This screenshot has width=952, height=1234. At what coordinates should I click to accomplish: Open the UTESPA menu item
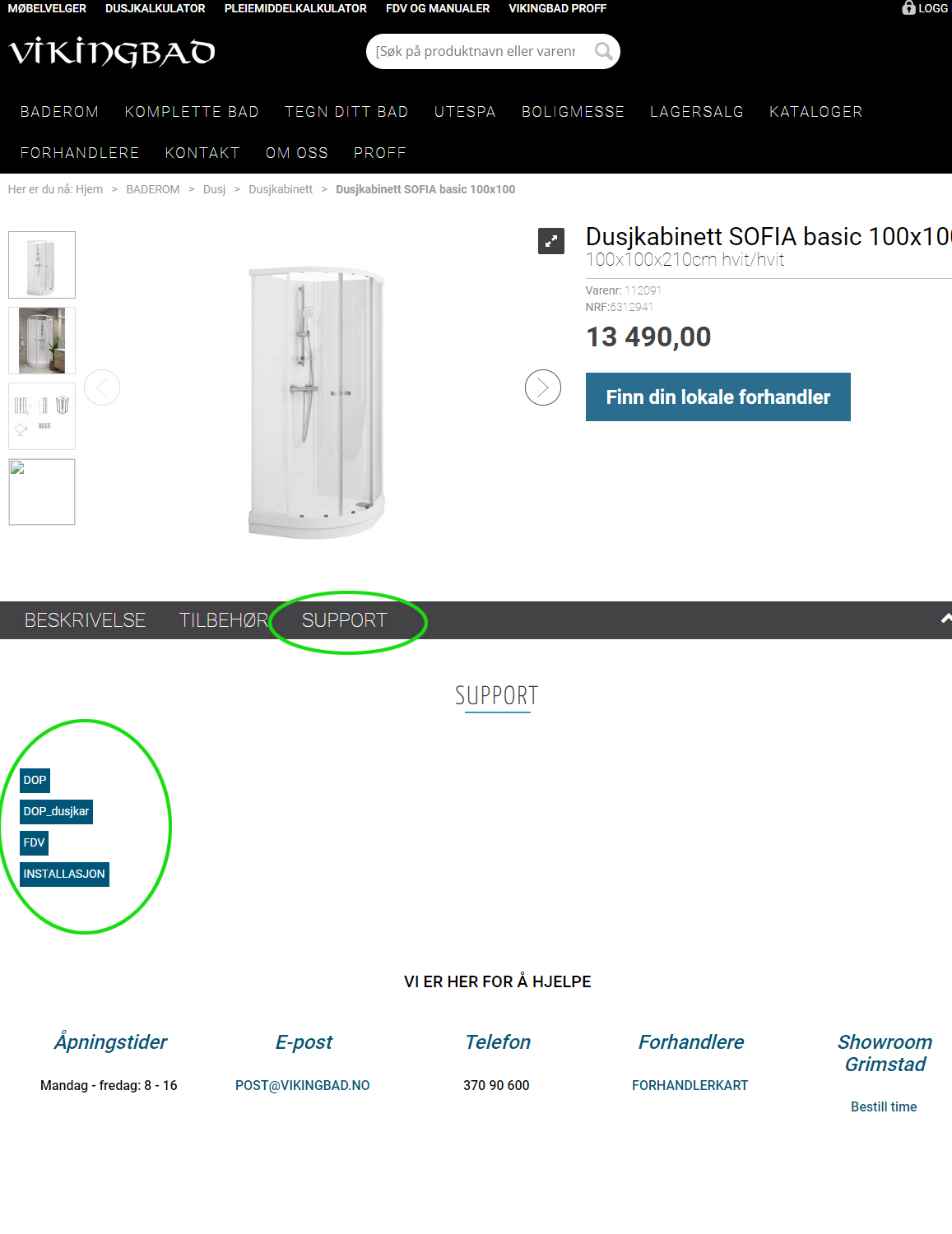coord(465,112)
